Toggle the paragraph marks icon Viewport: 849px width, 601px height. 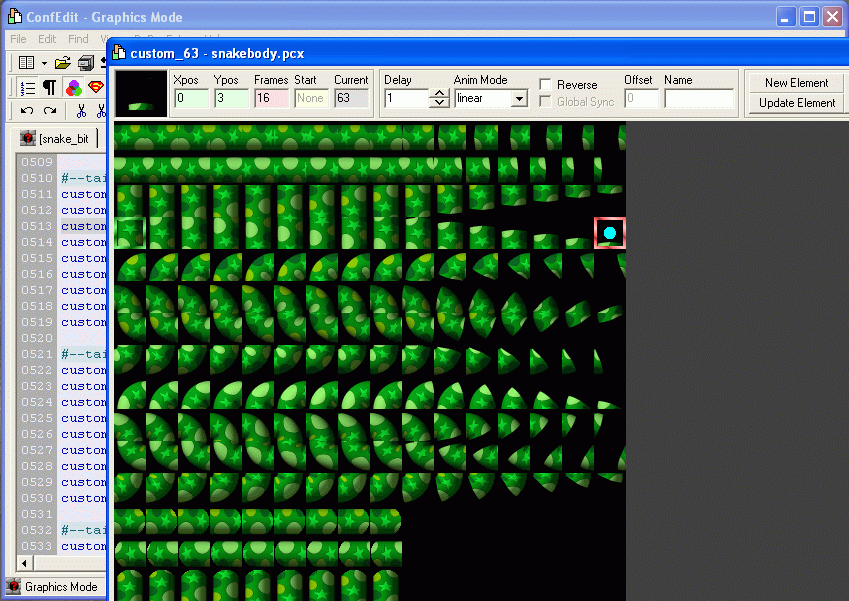48,88
